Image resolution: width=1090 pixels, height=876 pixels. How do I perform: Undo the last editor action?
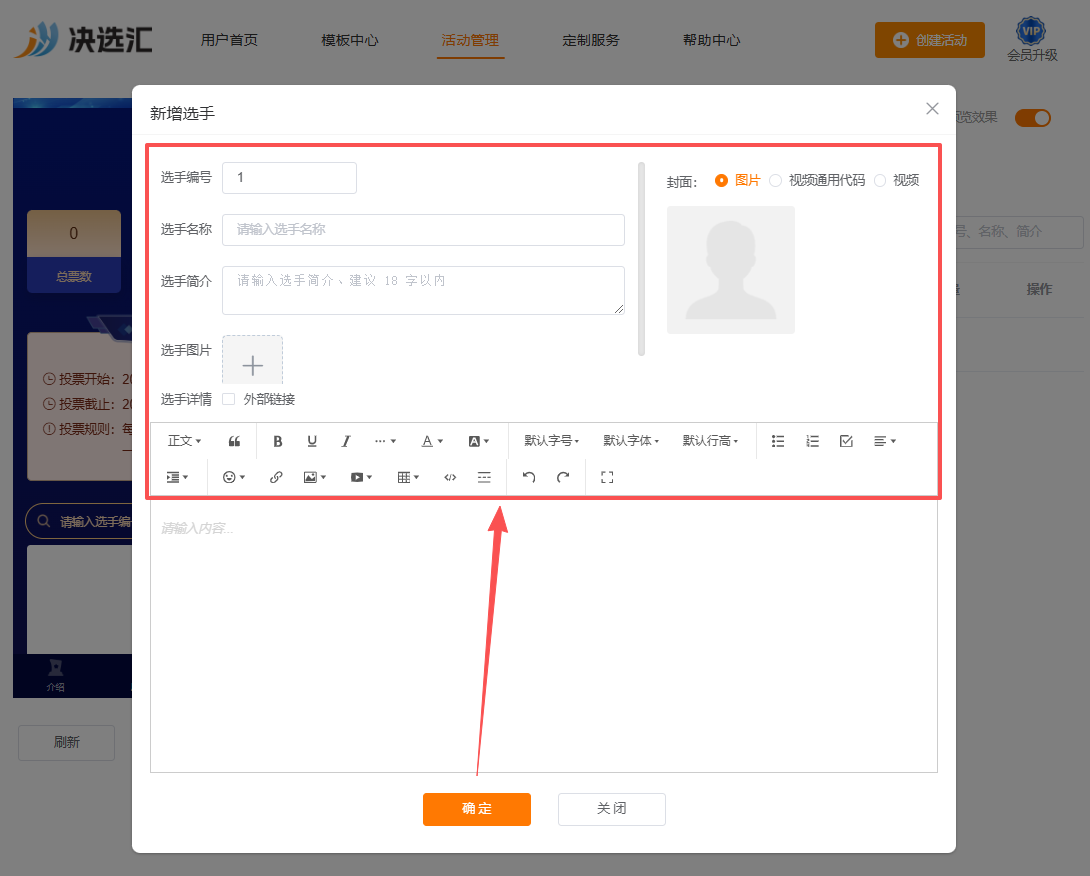[529, 477]
